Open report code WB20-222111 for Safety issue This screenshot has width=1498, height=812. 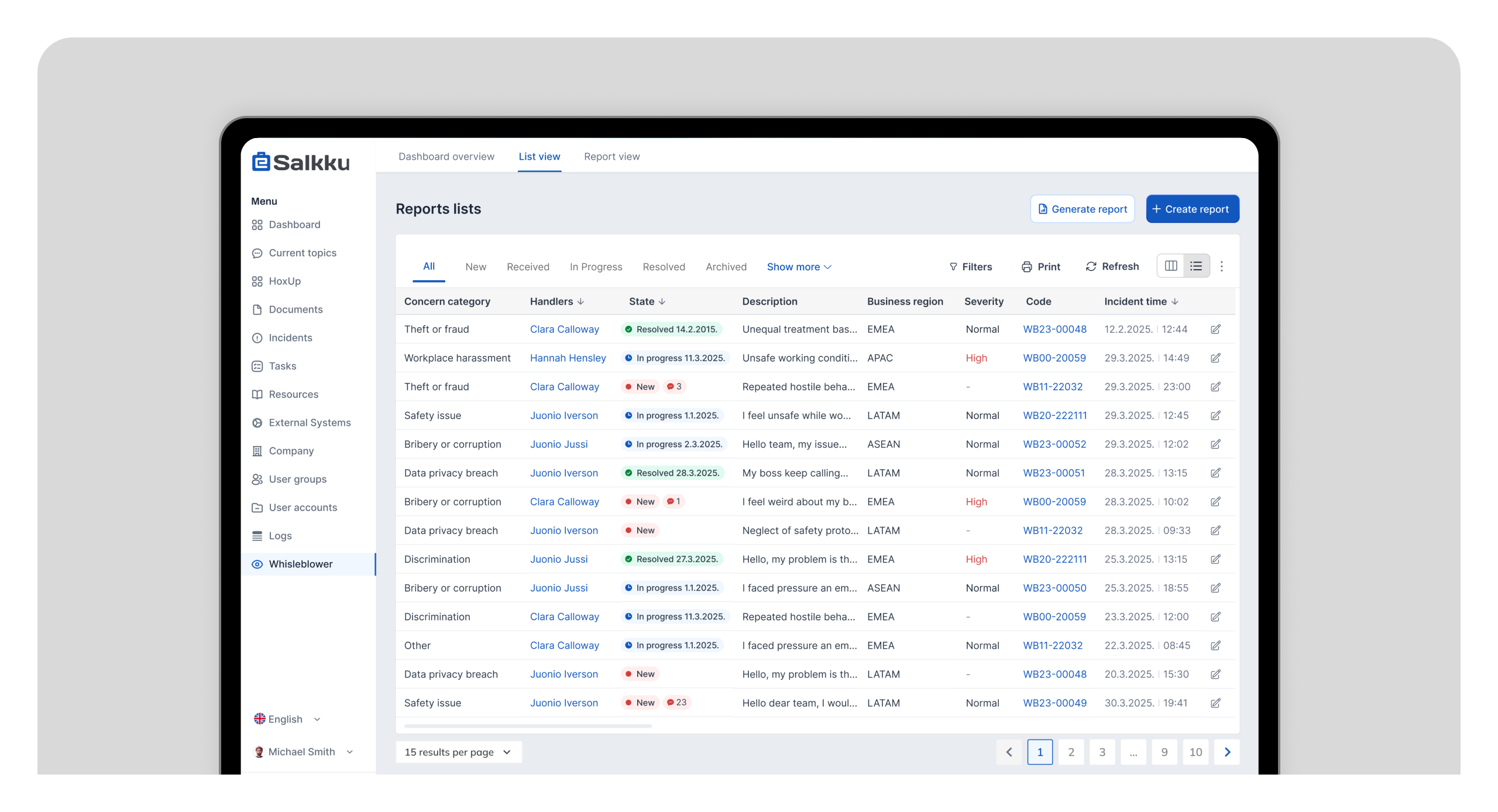click(1054, 415)
